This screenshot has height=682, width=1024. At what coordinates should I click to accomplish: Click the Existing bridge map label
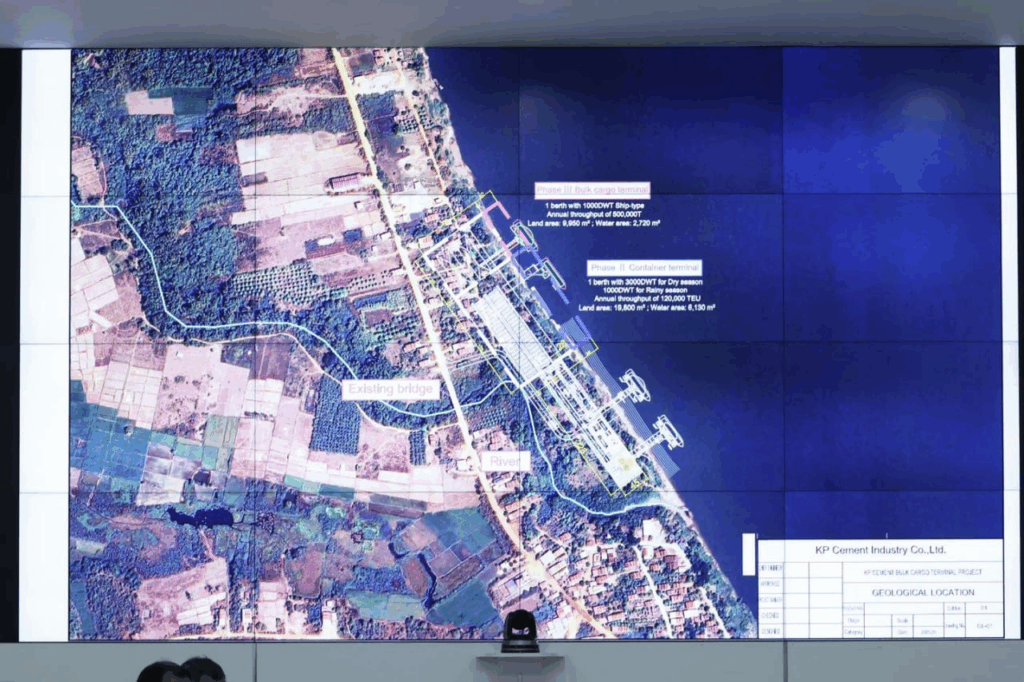pos(390,390)
